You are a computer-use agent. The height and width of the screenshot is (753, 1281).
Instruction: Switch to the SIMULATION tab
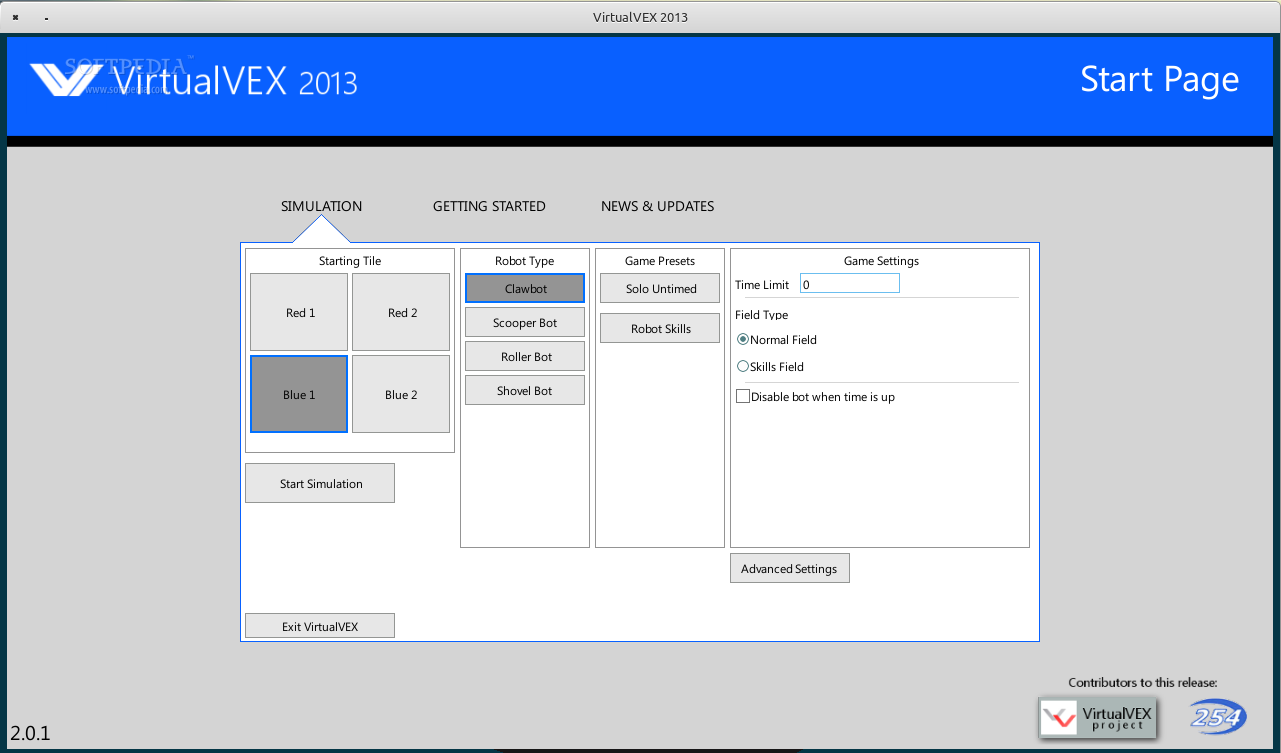321,206
